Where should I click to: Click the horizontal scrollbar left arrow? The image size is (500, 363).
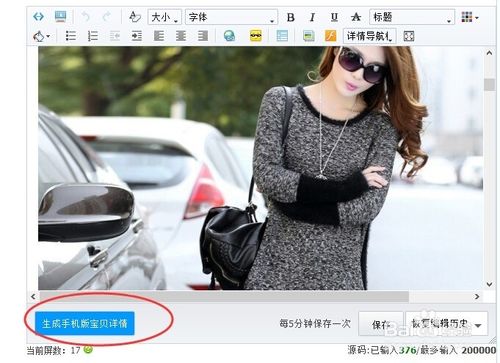[33, 296]
